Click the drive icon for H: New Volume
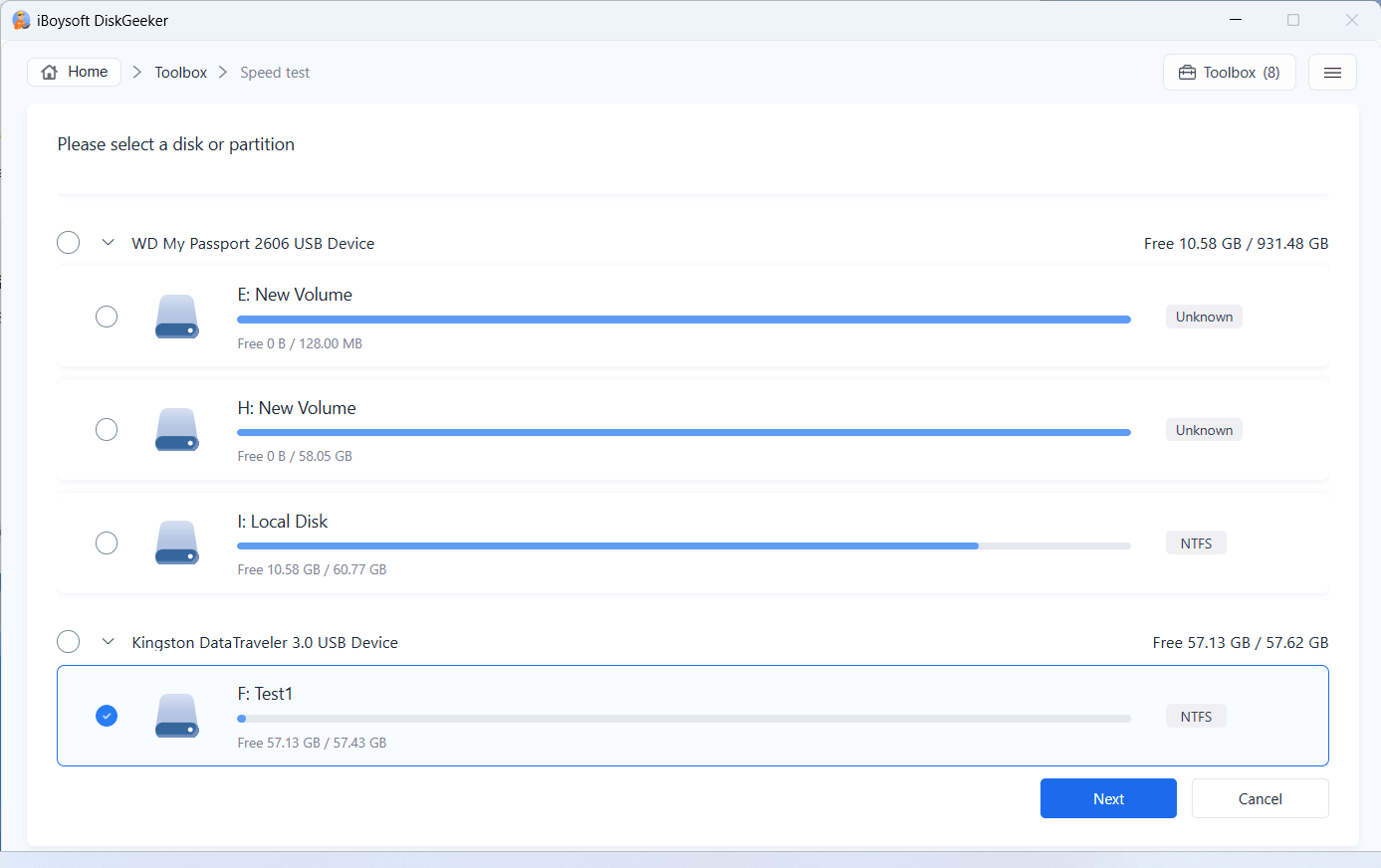1381x868 pixels. [177, 430]
